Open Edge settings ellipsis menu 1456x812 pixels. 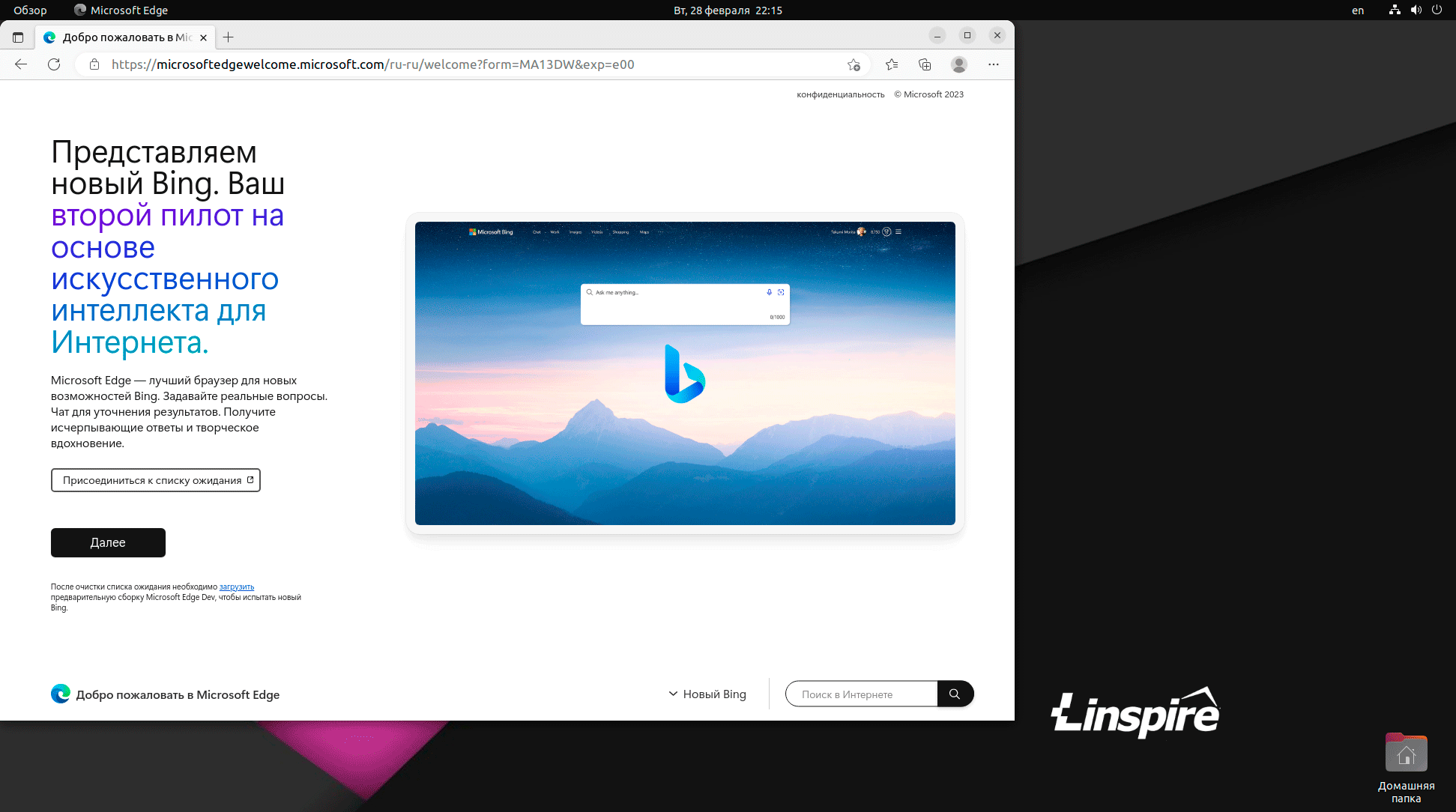tap(994, 64)
